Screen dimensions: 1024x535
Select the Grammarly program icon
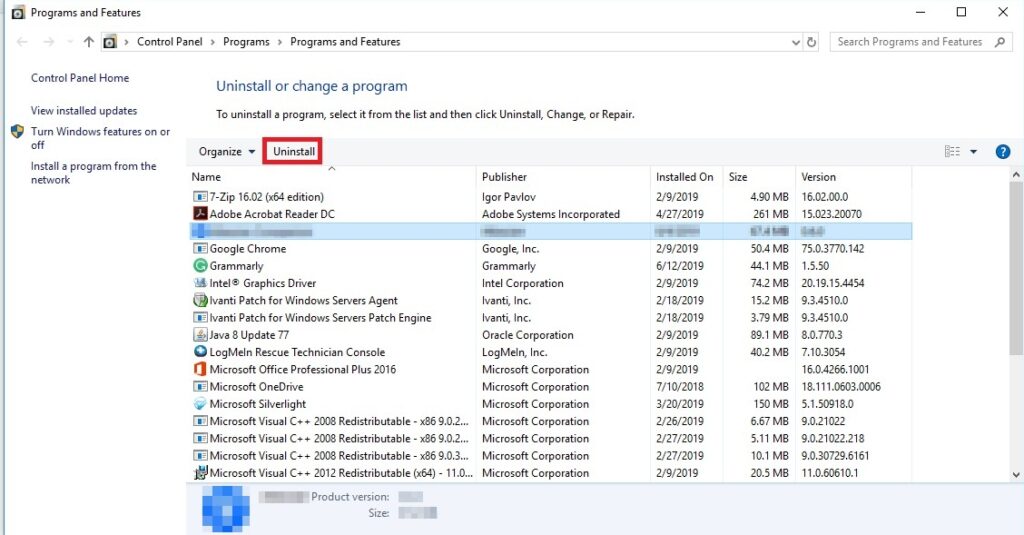(x=200, y=266)
